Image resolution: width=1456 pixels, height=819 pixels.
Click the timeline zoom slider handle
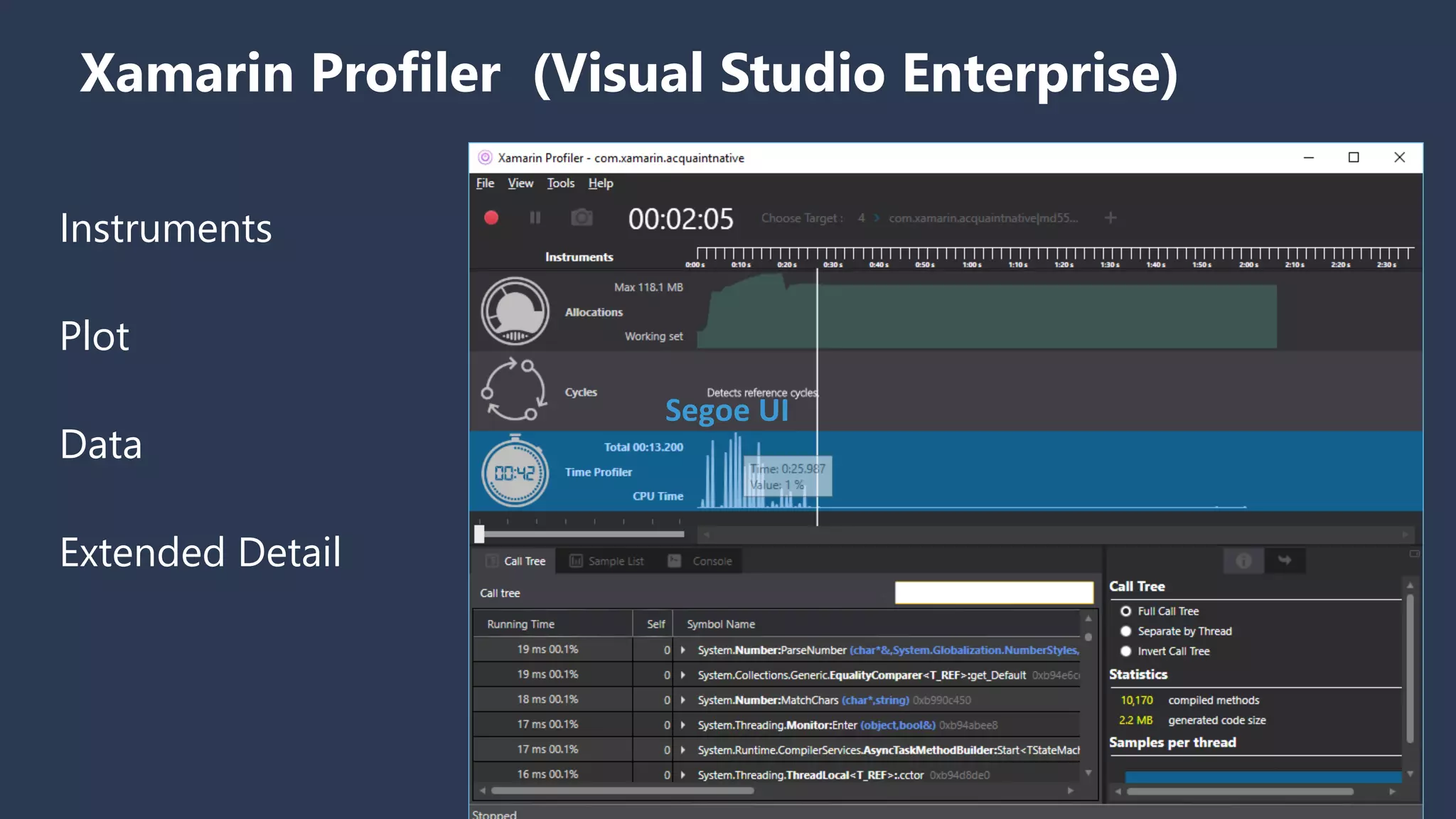(479, 534)
